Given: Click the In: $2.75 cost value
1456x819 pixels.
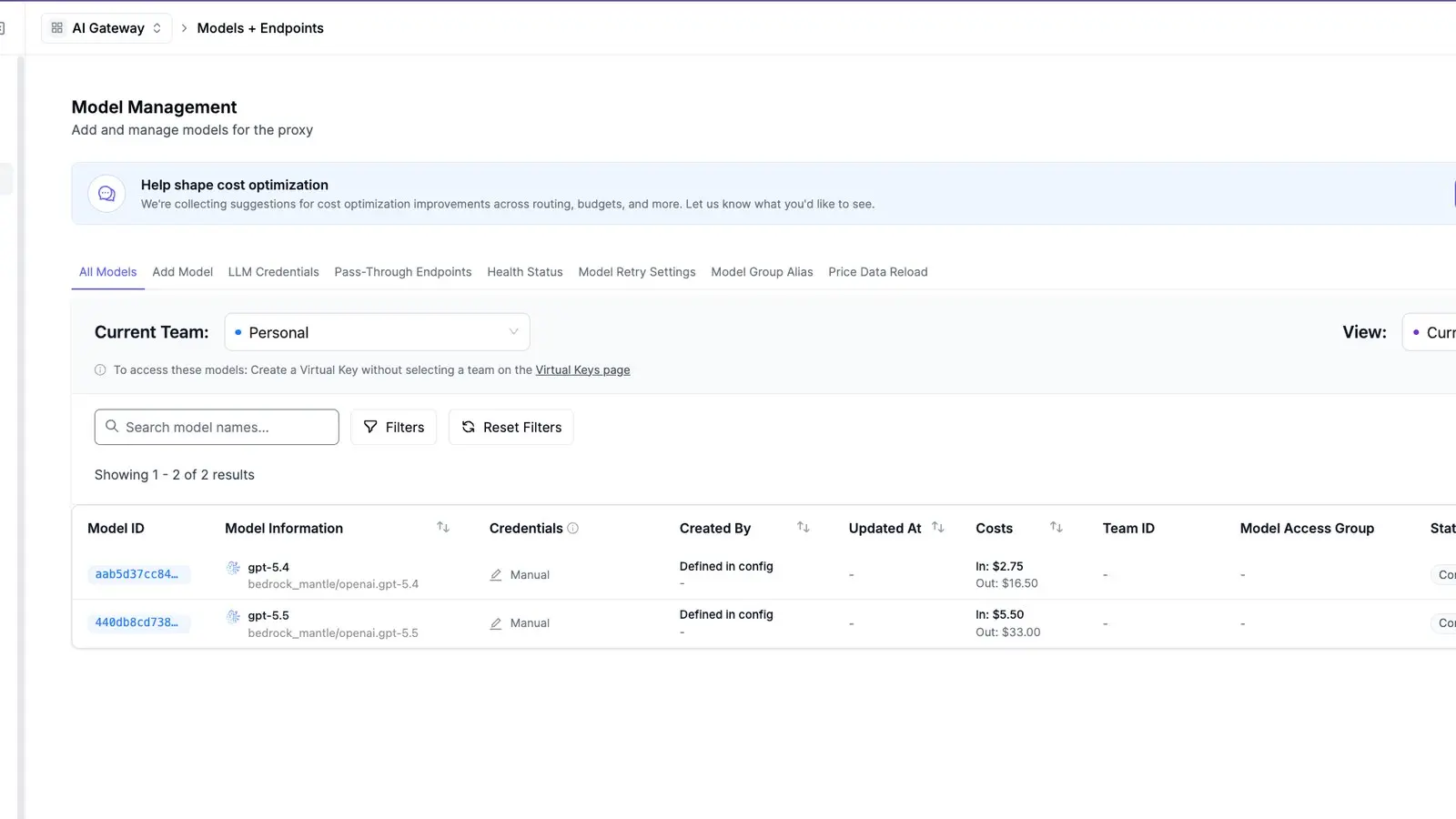Looking at the screenshot, I should coord(999,566).
